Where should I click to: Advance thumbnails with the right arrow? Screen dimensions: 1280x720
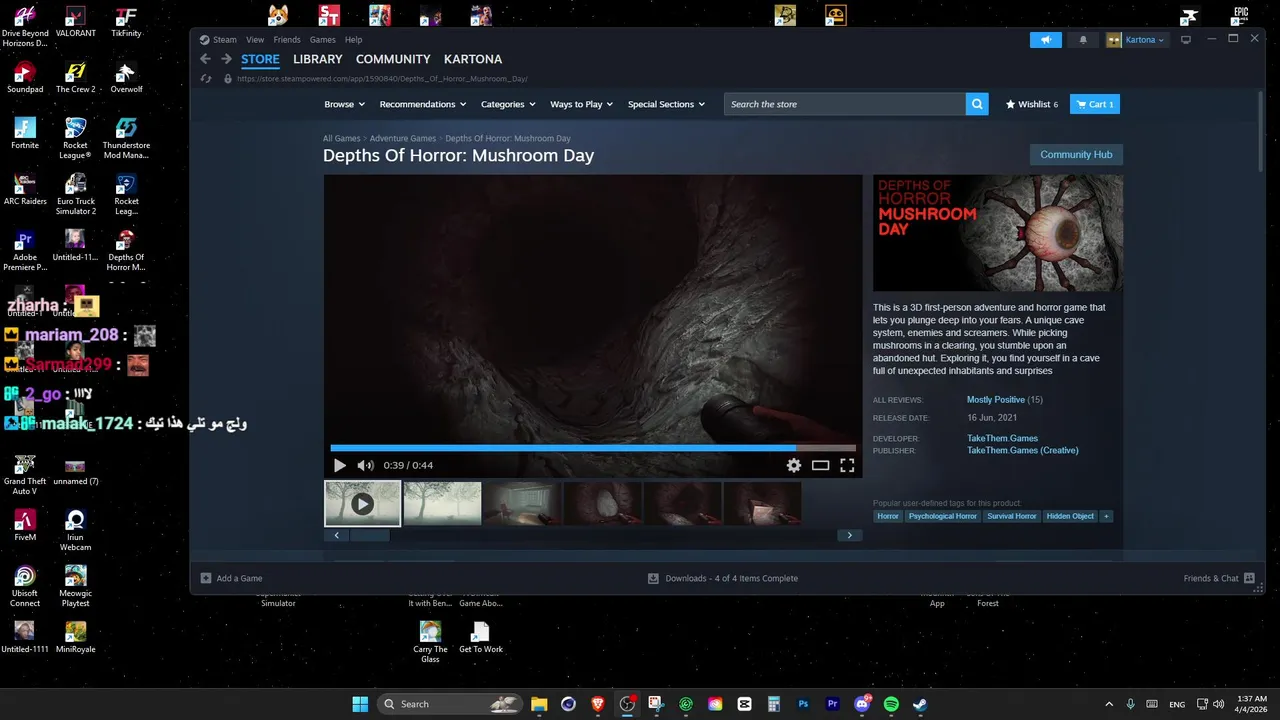(x=850, y=535)
